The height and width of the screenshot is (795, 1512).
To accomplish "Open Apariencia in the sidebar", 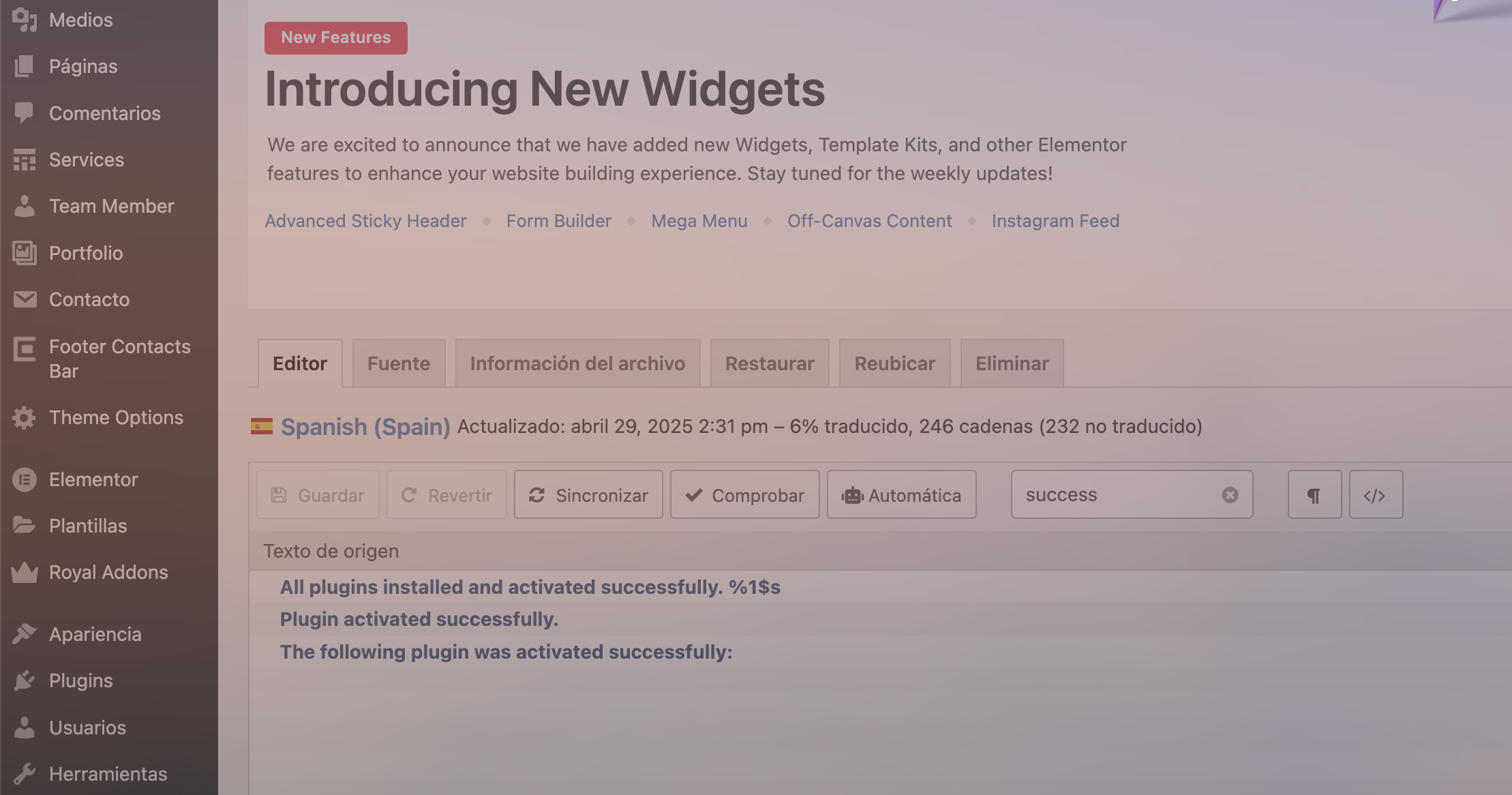I will tap(95, 634).
